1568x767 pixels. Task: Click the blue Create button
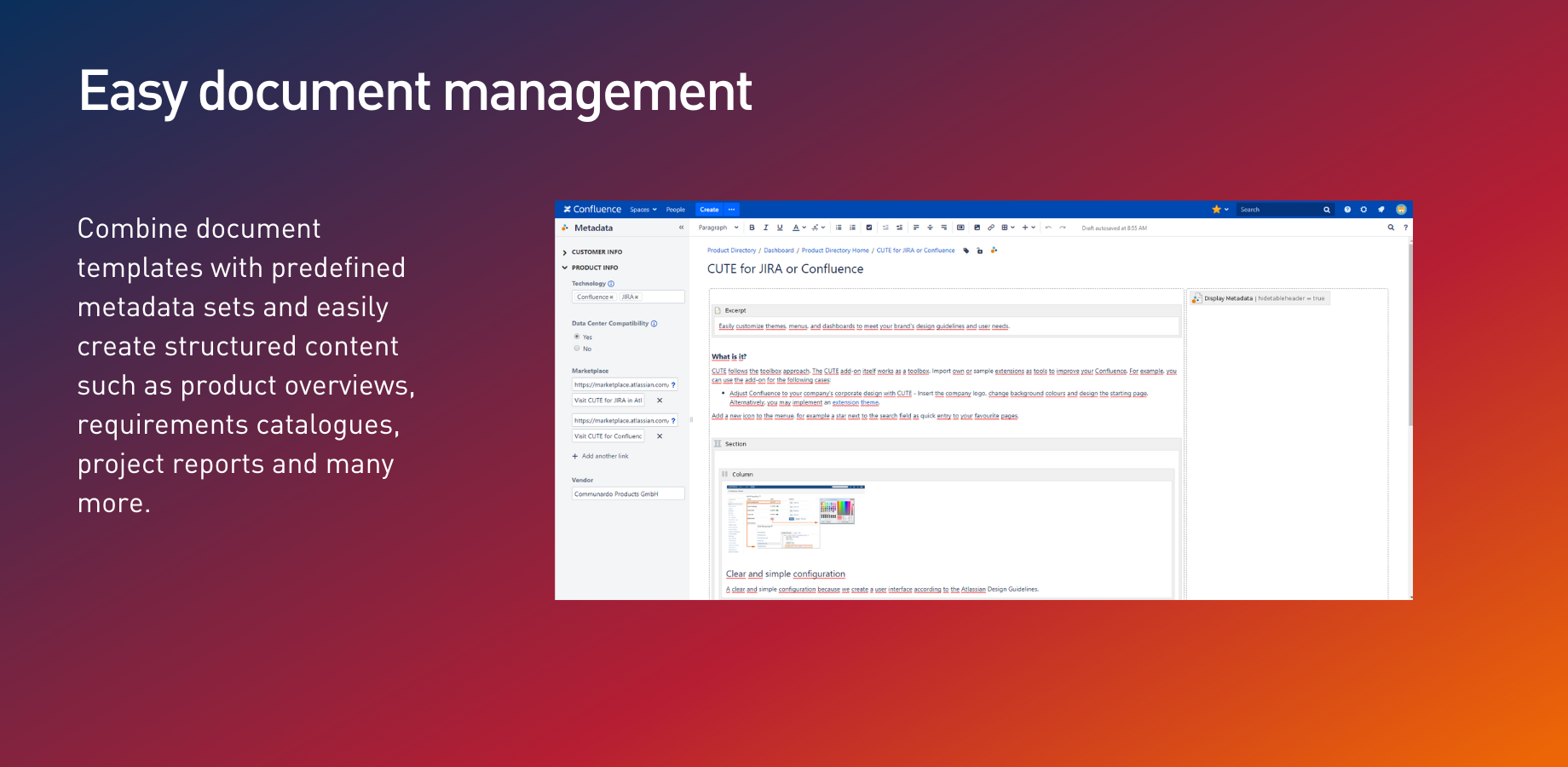click(x=709, y=210)
